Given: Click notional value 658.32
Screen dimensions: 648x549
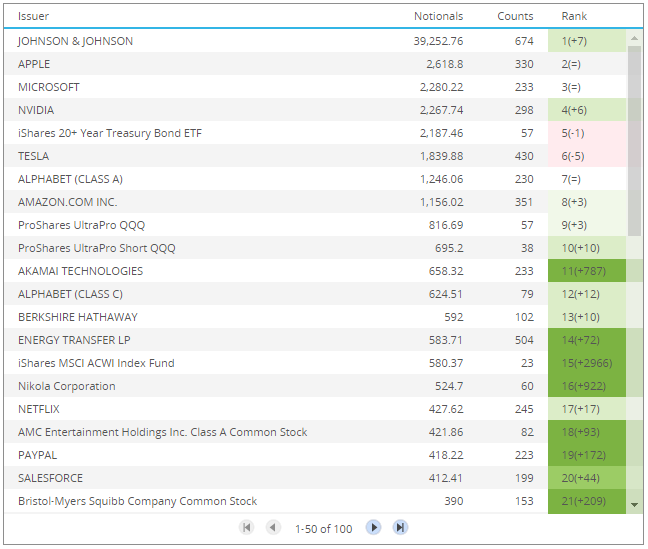Looking at the screenshot, I should click(446, 271).
